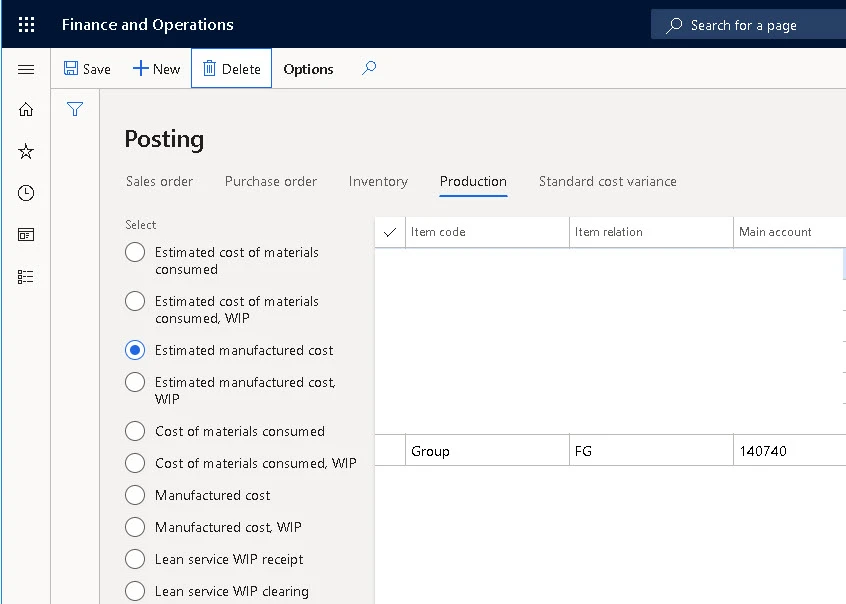Click the select-all checkmark column header
This screenshot has width=846, height=604.
[x=390, y=232]
